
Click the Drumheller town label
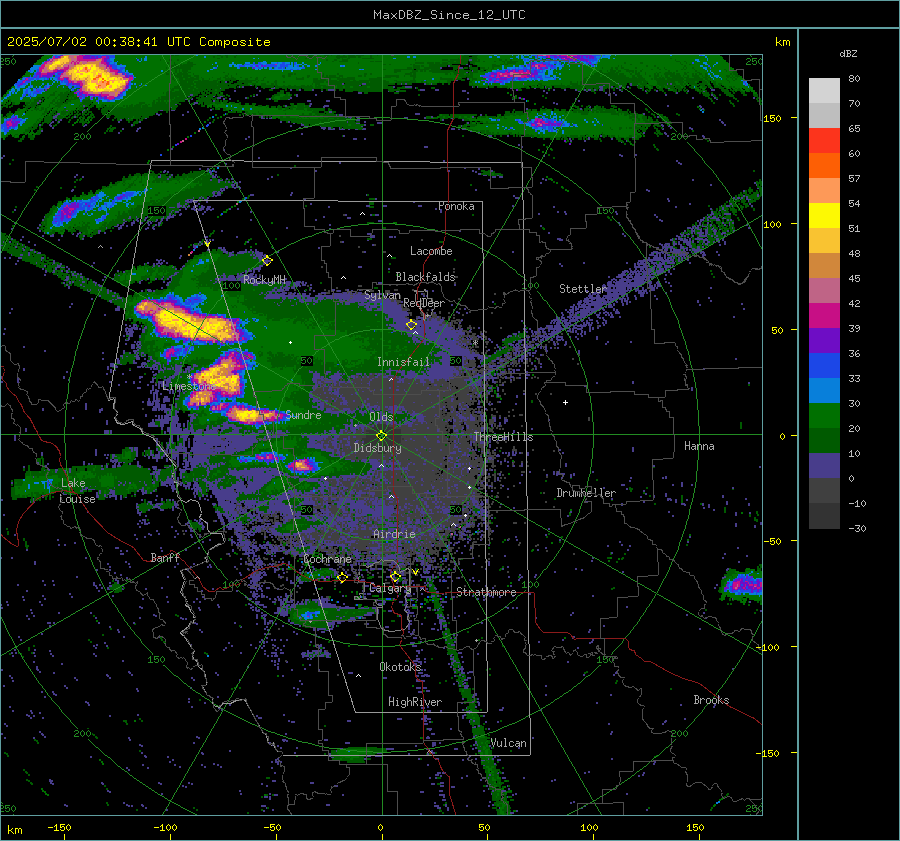[x=586, y=493]
